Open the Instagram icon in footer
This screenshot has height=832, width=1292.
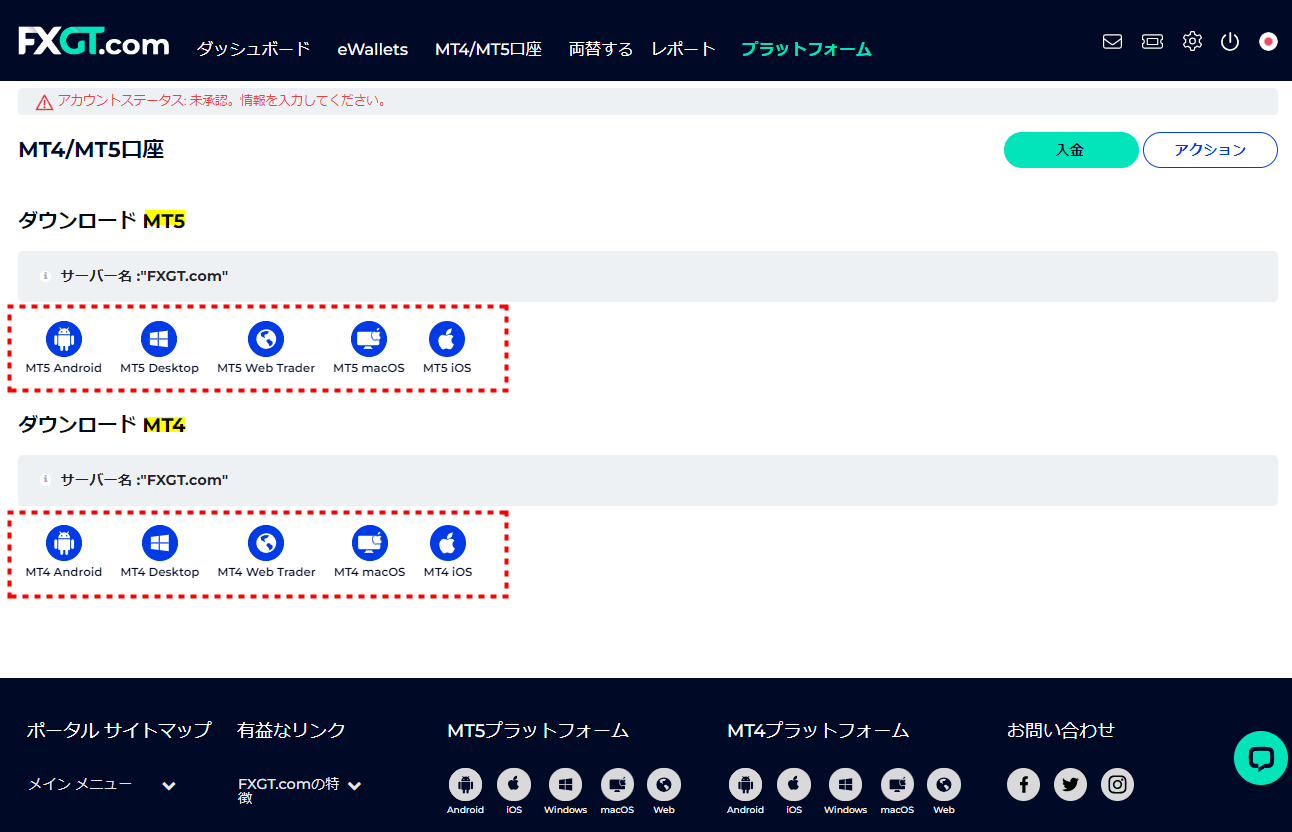click(1118, 784)
